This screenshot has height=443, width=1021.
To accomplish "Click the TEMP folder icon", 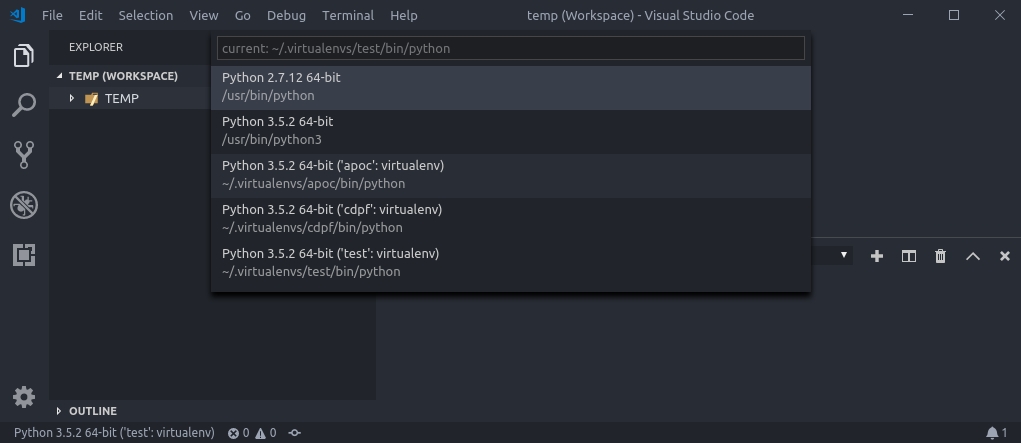I will [91, 99].
